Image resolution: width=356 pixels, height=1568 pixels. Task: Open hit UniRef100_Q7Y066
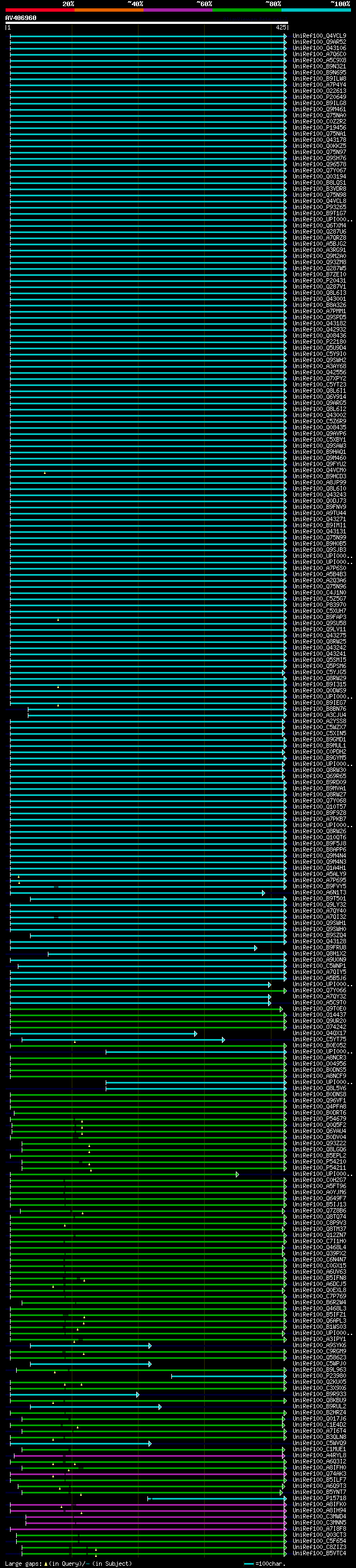pos(319,990)
